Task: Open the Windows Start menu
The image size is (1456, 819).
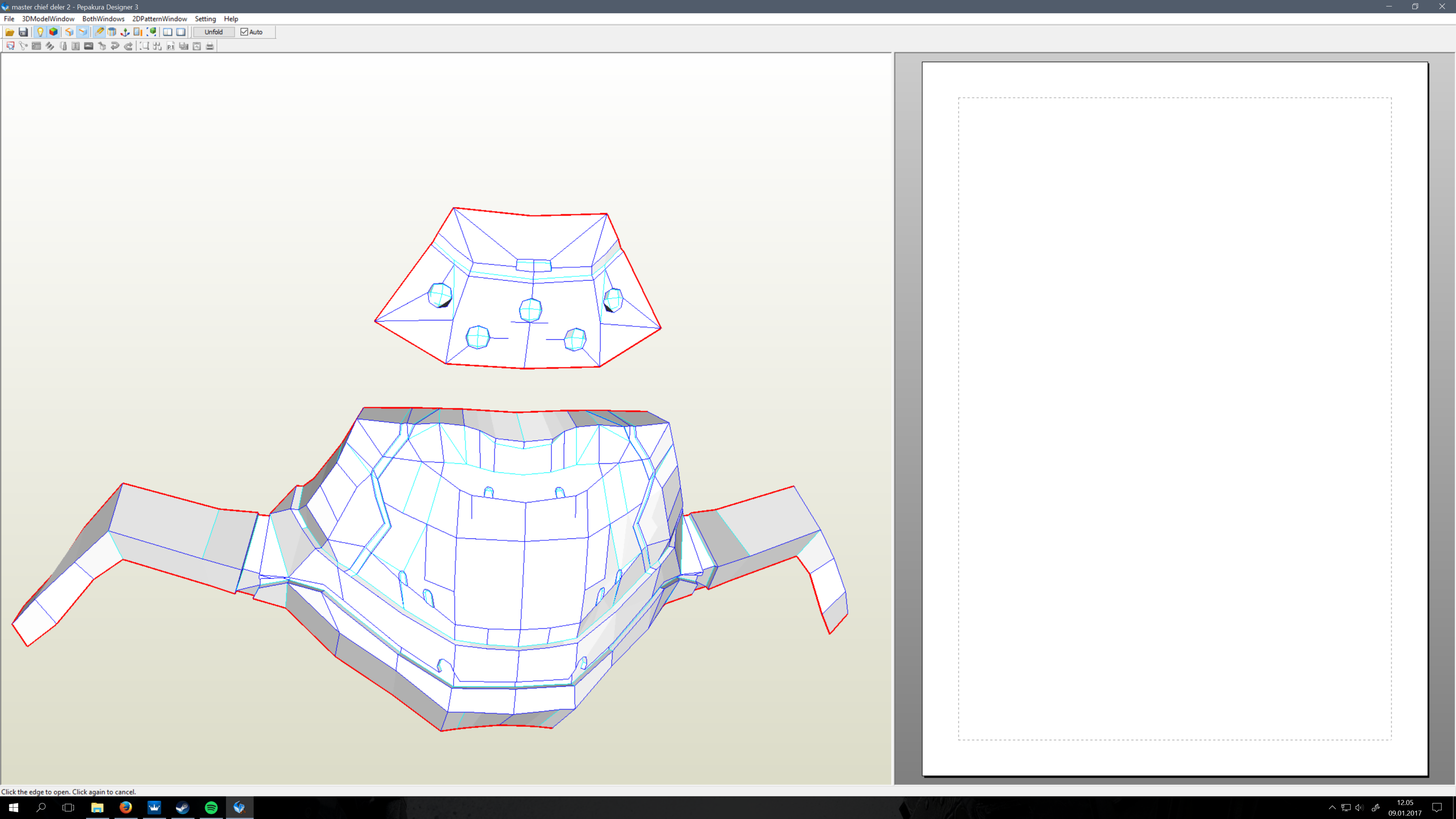Action: [14, 807]
